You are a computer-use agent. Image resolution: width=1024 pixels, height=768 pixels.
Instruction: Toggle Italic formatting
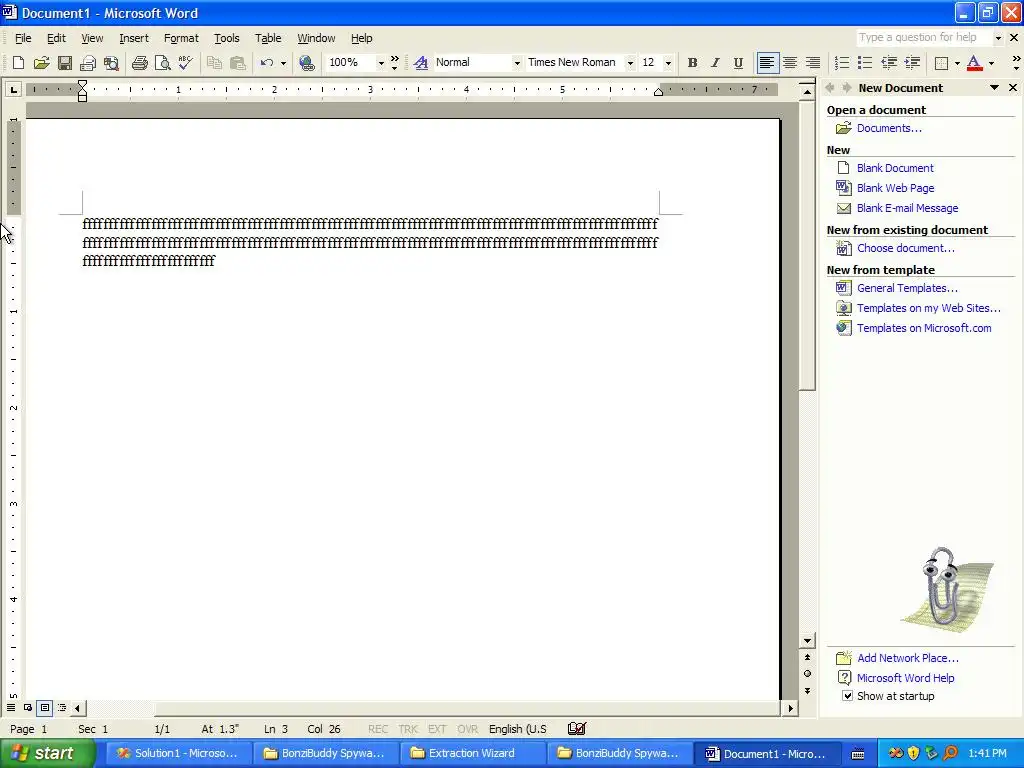coord(715,63)
